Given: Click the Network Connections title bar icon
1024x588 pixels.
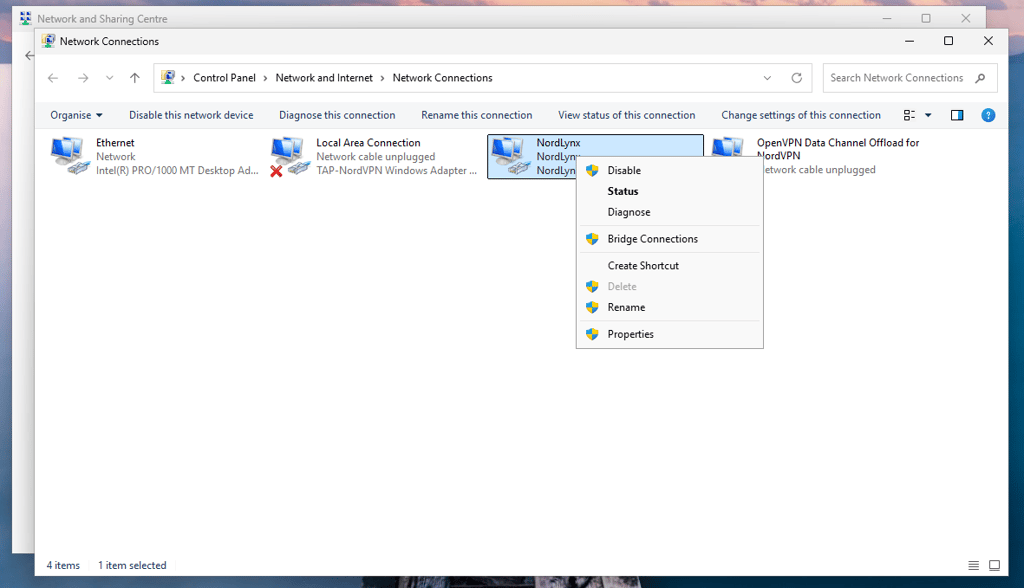Looking at the screenshot, I should 48,41.
